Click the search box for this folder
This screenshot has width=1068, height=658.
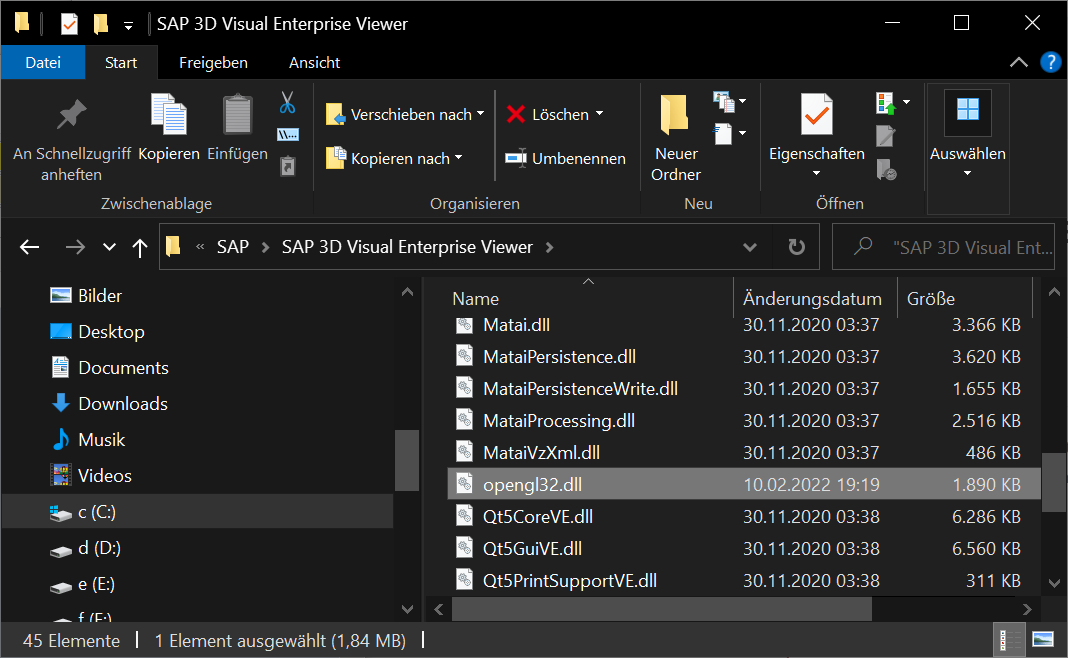tap(943, 247)
